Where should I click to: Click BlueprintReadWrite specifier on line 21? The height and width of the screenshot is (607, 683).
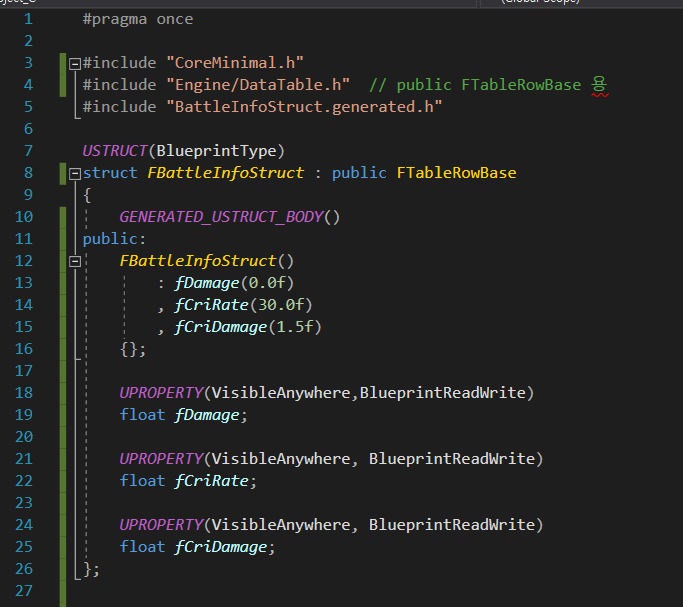tap(452, 459)
